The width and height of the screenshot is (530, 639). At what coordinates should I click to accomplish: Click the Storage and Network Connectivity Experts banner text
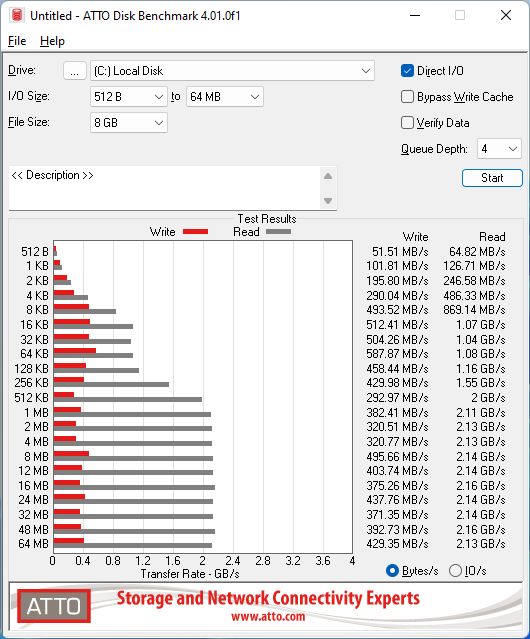click(x=268, y=598)
